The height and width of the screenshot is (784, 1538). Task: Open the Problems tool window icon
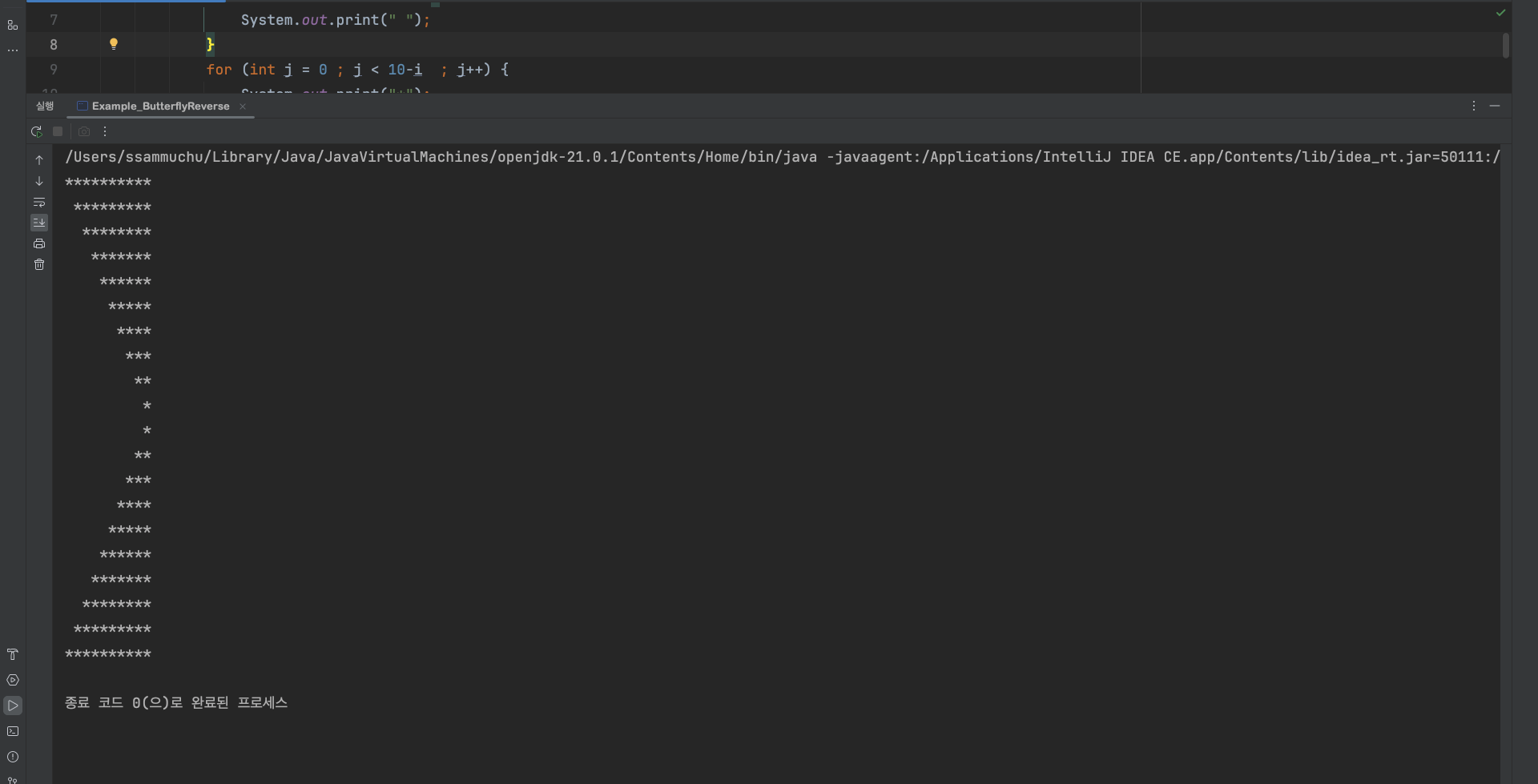point(13,757)
